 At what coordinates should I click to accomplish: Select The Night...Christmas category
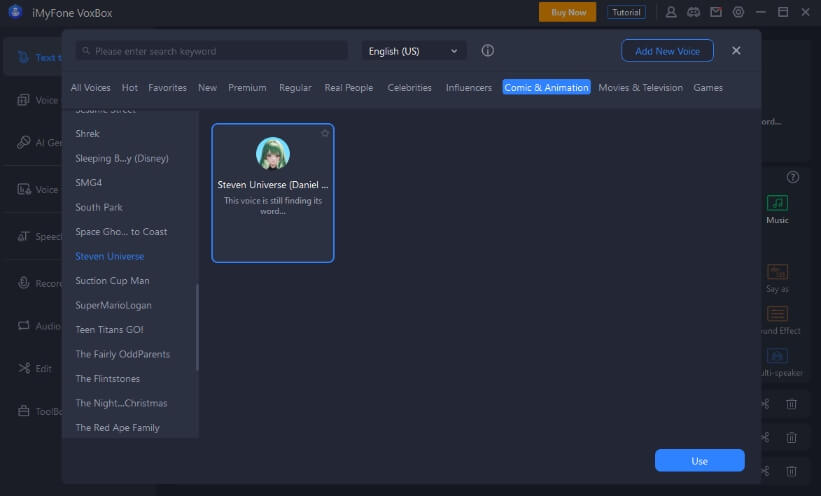click(121, 403)
